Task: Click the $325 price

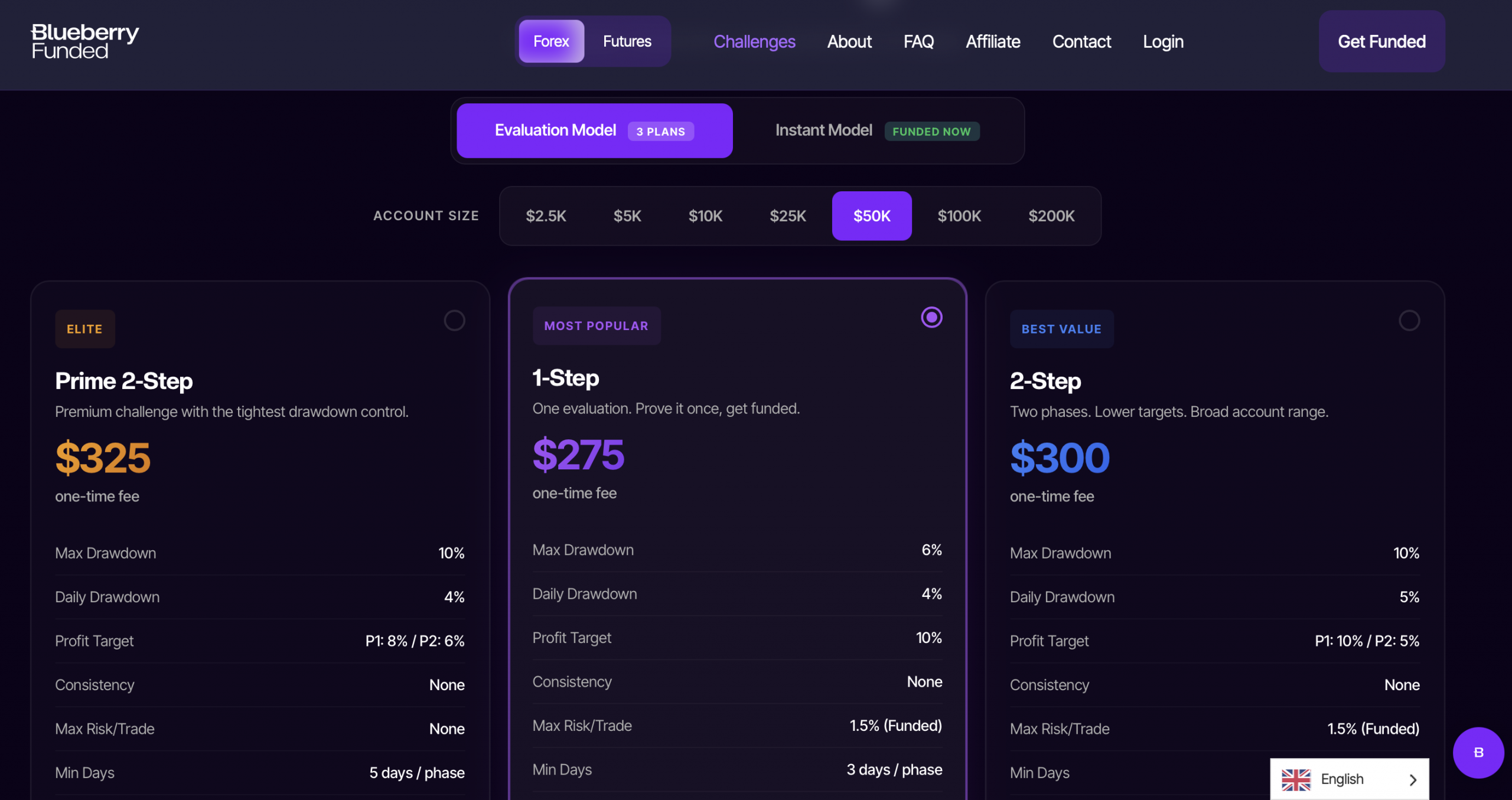Action: click(x=103, y=458)
